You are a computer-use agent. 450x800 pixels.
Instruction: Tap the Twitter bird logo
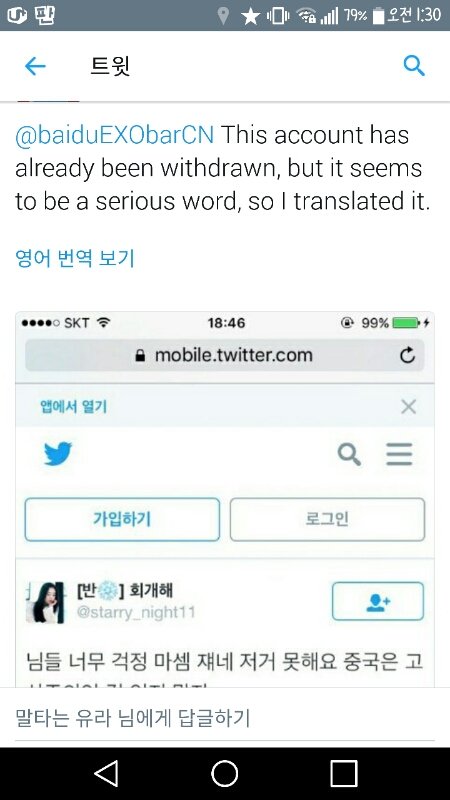click(x=58, y=454)
